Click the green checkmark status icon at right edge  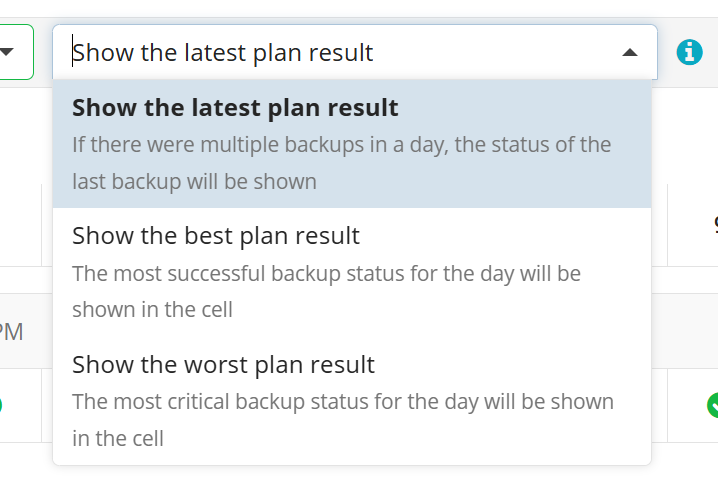713,405
